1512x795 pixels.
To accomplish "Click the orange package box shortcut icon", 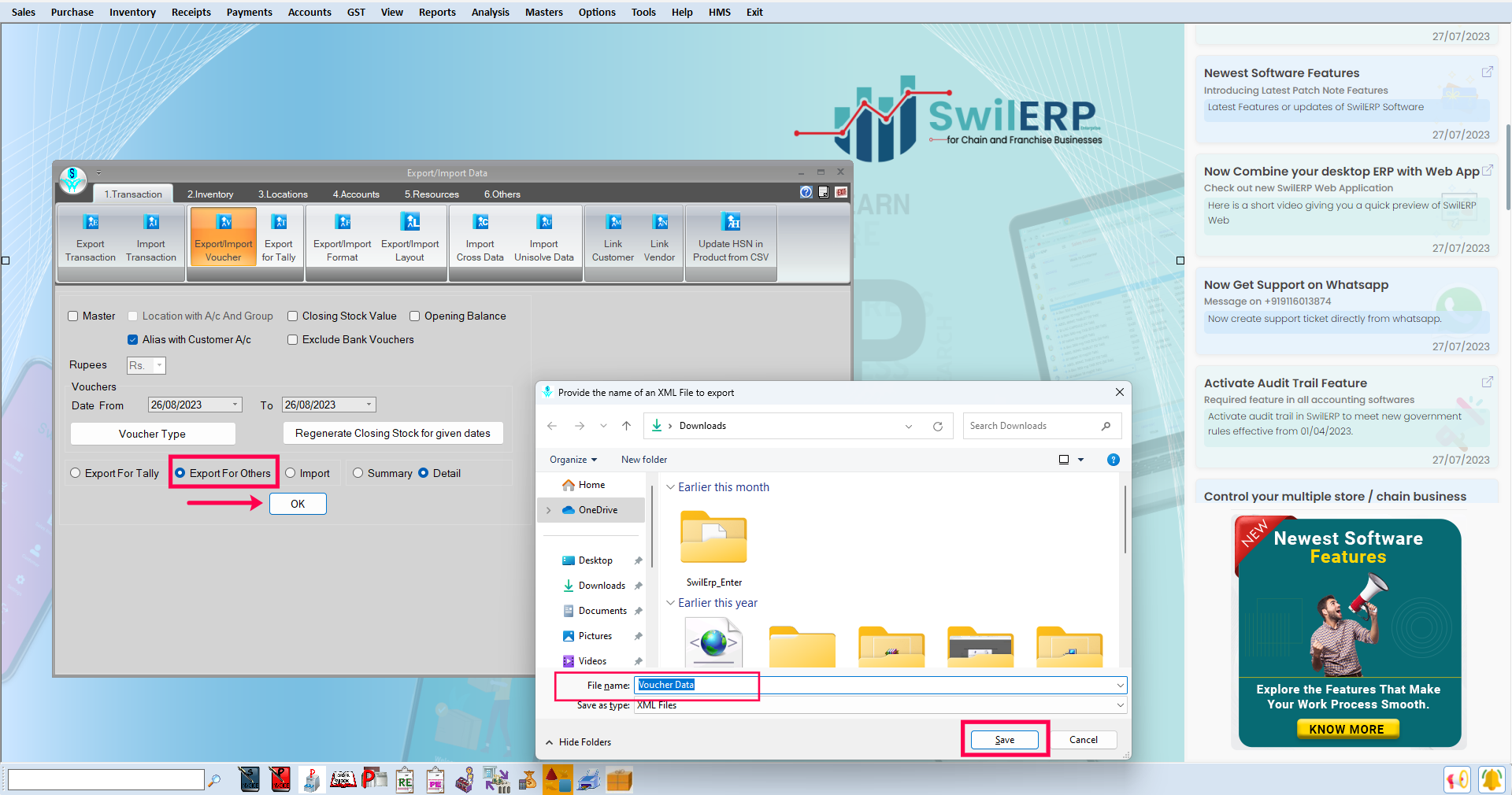I will tap(620, 779).
